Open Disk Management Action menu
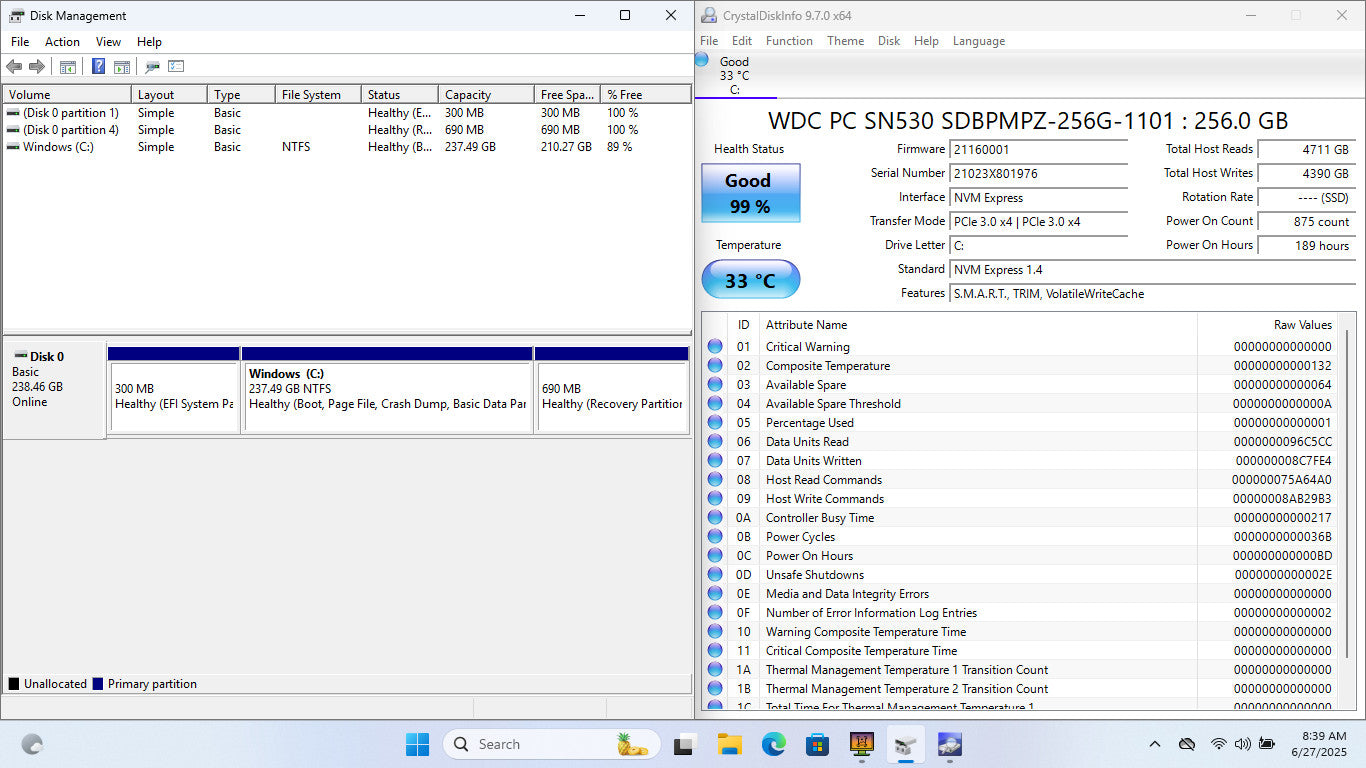Viewport: 1366px width, 768px height. tap(62, 42)
